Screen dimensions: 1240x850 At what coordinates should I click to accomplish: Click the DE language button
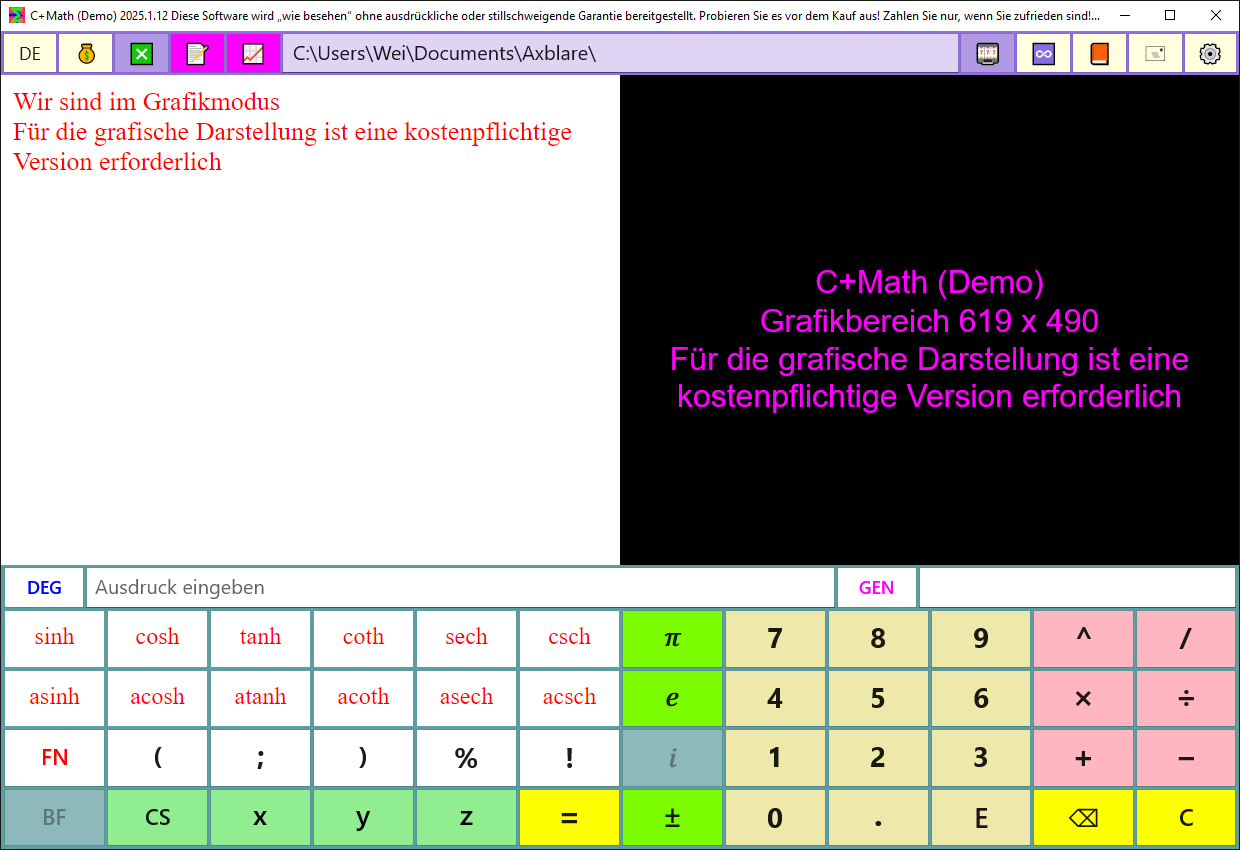(x=30, y=54)
